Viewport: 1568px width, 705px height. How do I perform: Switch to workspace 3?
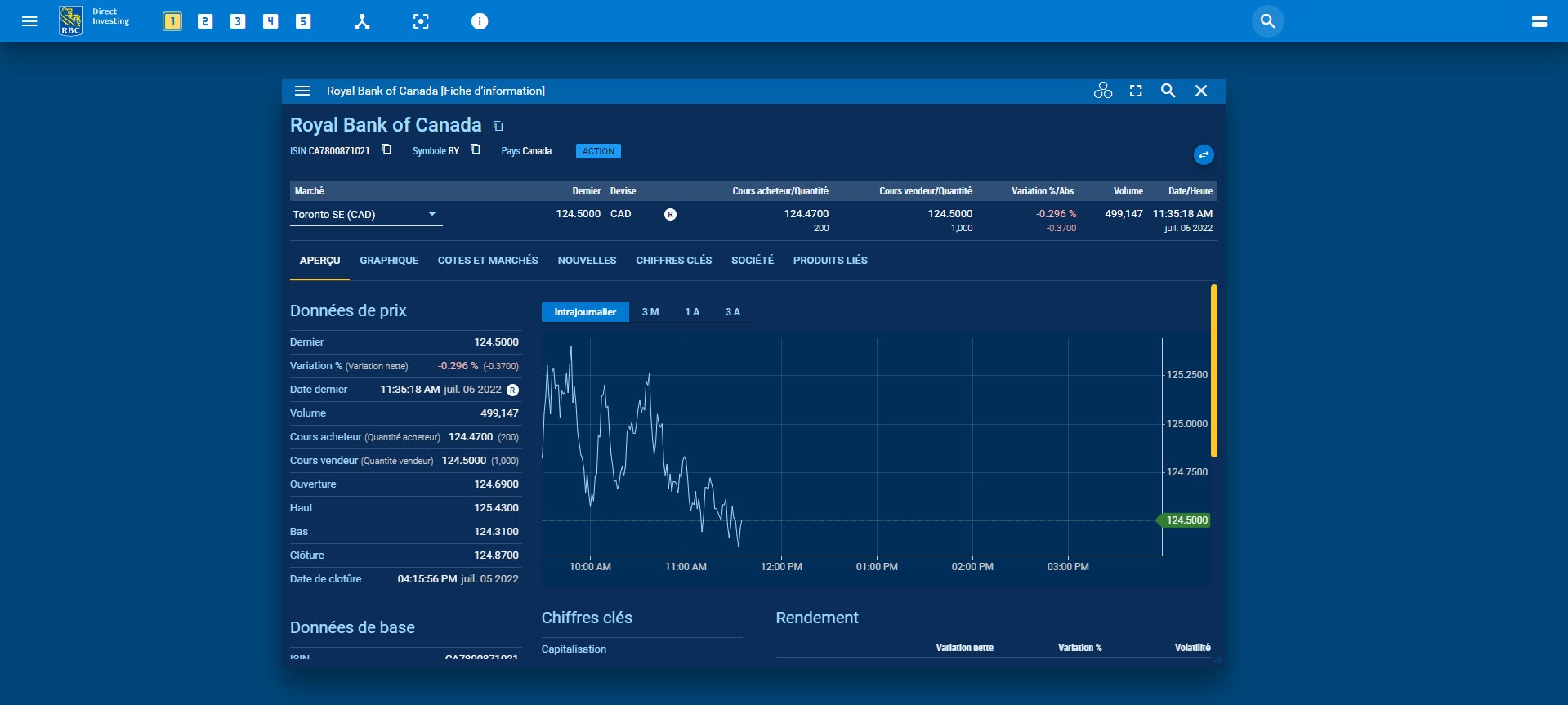click(x=238, y=21)
